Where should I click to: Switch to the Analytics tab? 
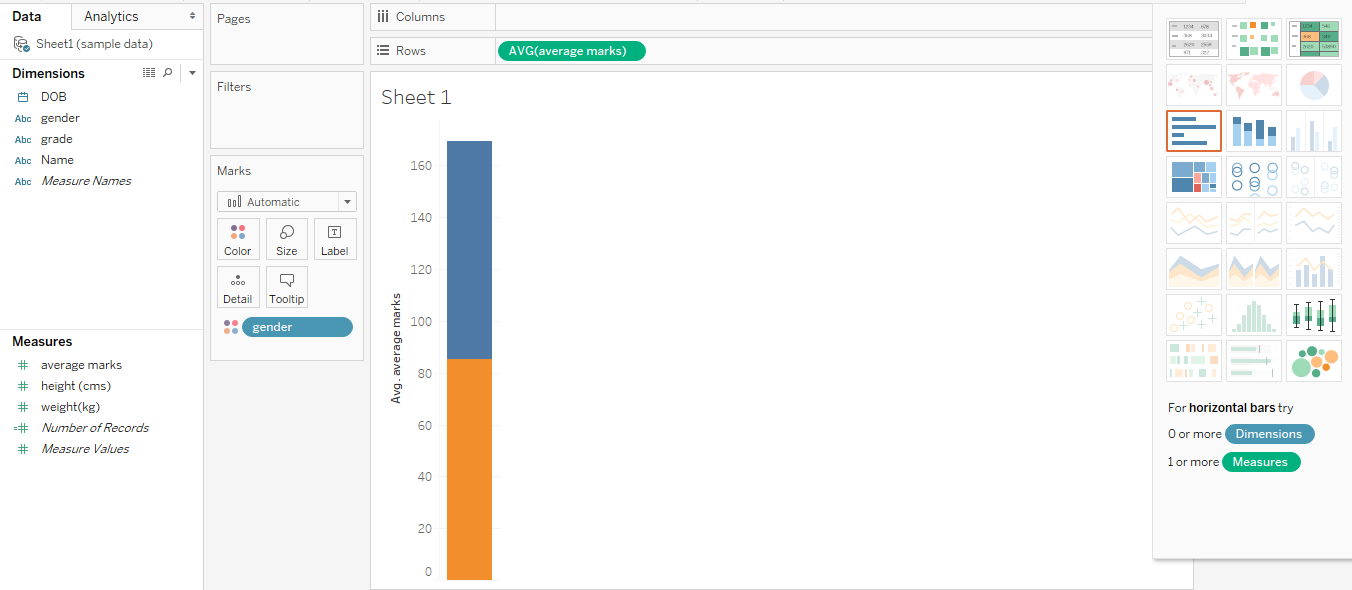pyautogui.click(x=111, y=17)
